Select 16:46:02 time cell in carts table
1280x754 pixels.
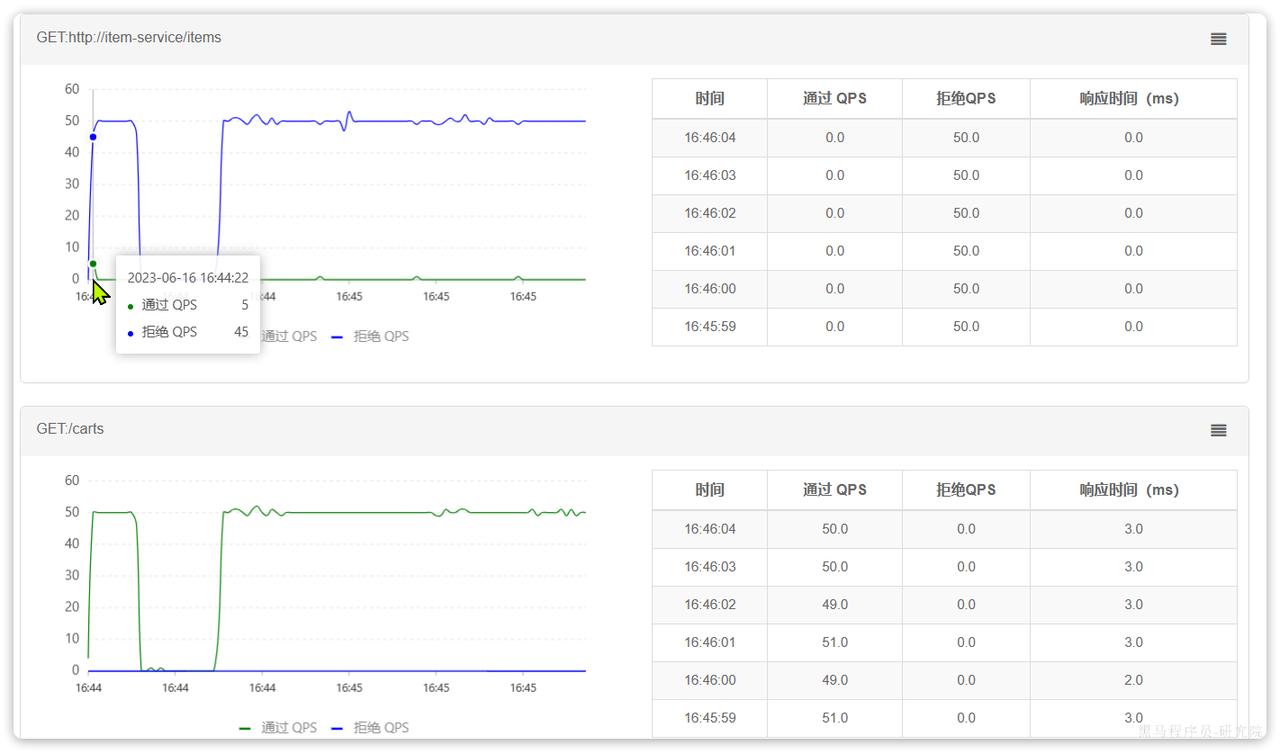tap(710, 605)
